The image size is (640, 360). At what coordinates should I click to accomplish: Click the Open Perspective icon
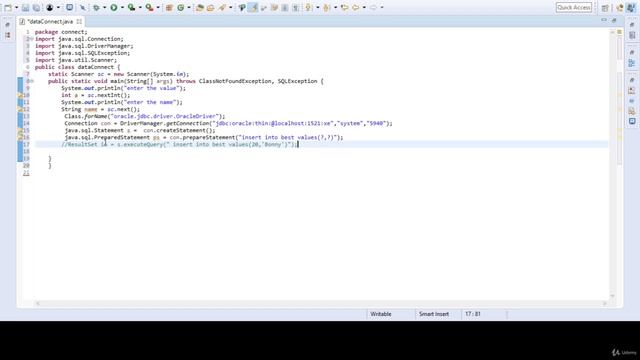pyautogui.click(x=605, y=8)
